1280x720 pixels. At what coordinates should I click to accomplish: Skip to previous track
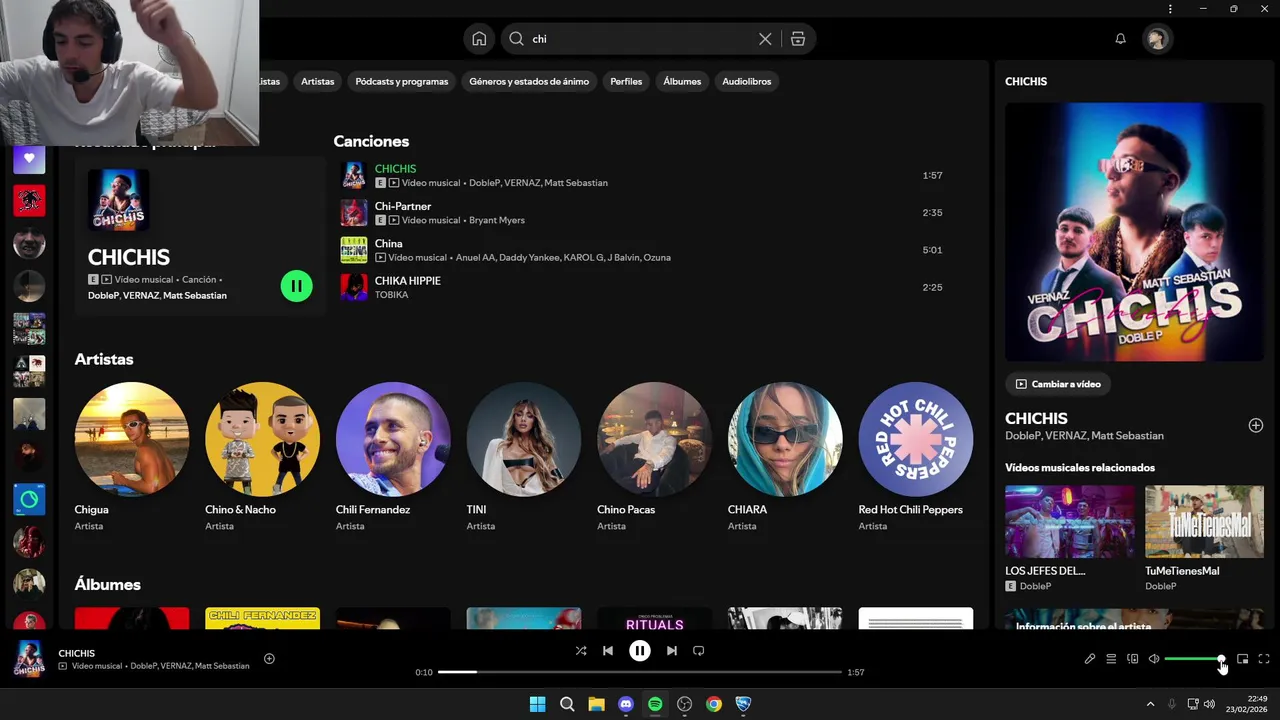click(608, 651)
